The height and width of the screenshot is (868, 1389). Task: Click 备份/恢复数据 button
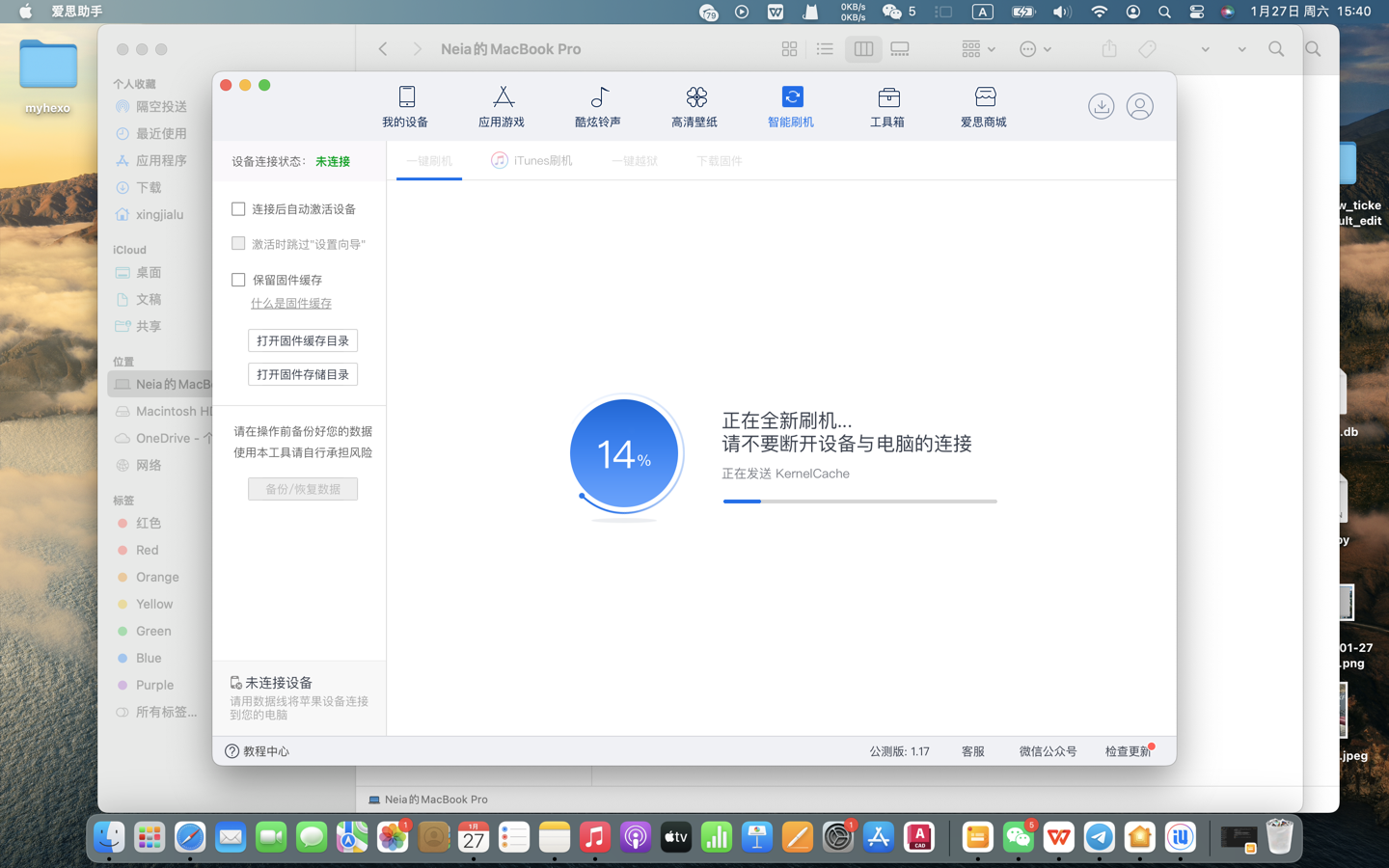[303, 489]
